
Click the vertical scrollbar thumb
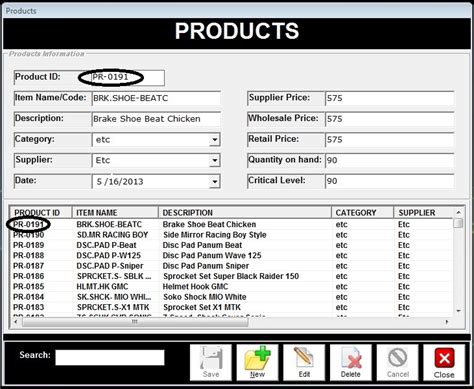click(x=459, y=223)
